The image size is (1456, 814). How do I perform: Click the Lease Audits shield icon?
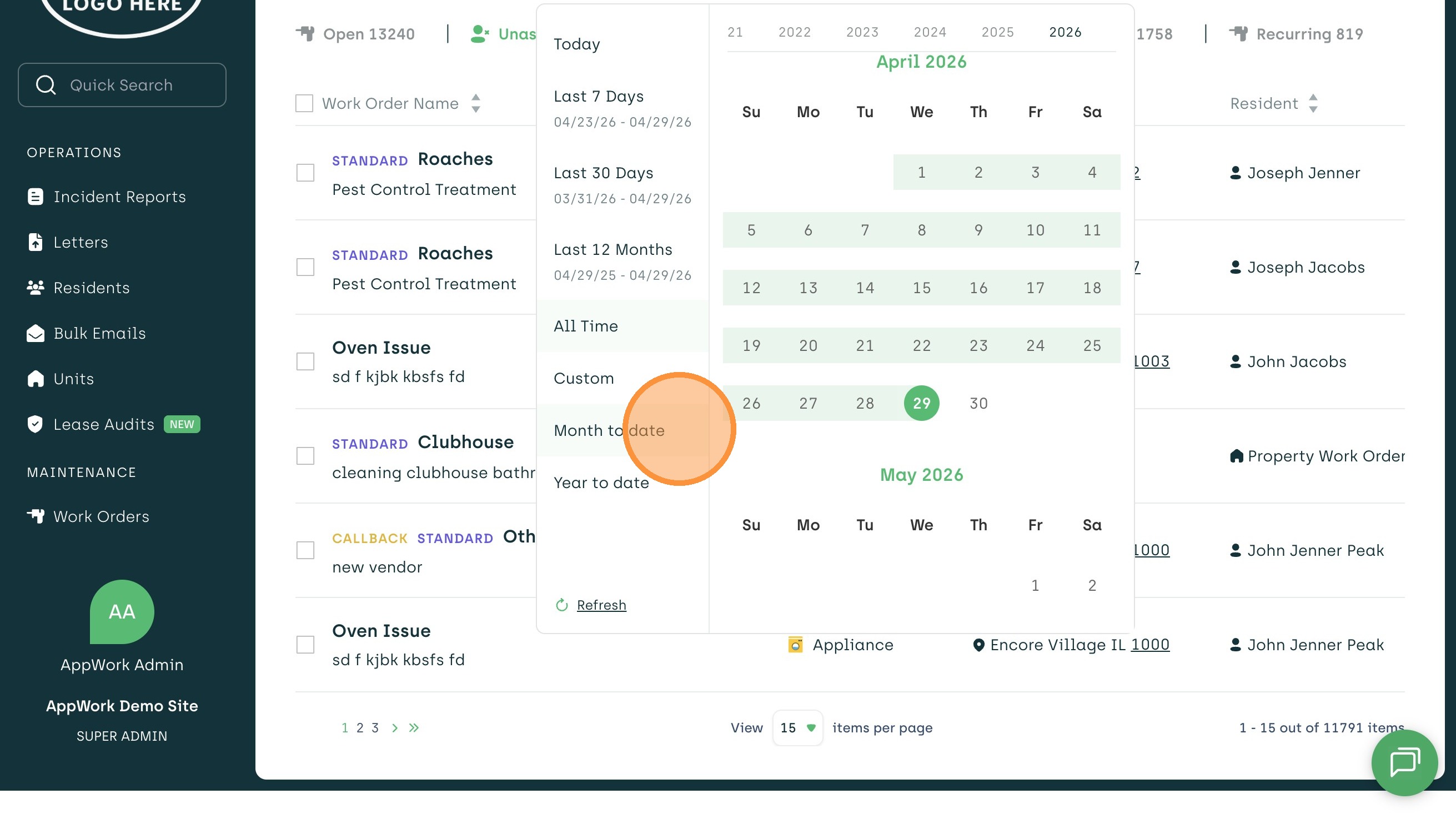[35, 424]
